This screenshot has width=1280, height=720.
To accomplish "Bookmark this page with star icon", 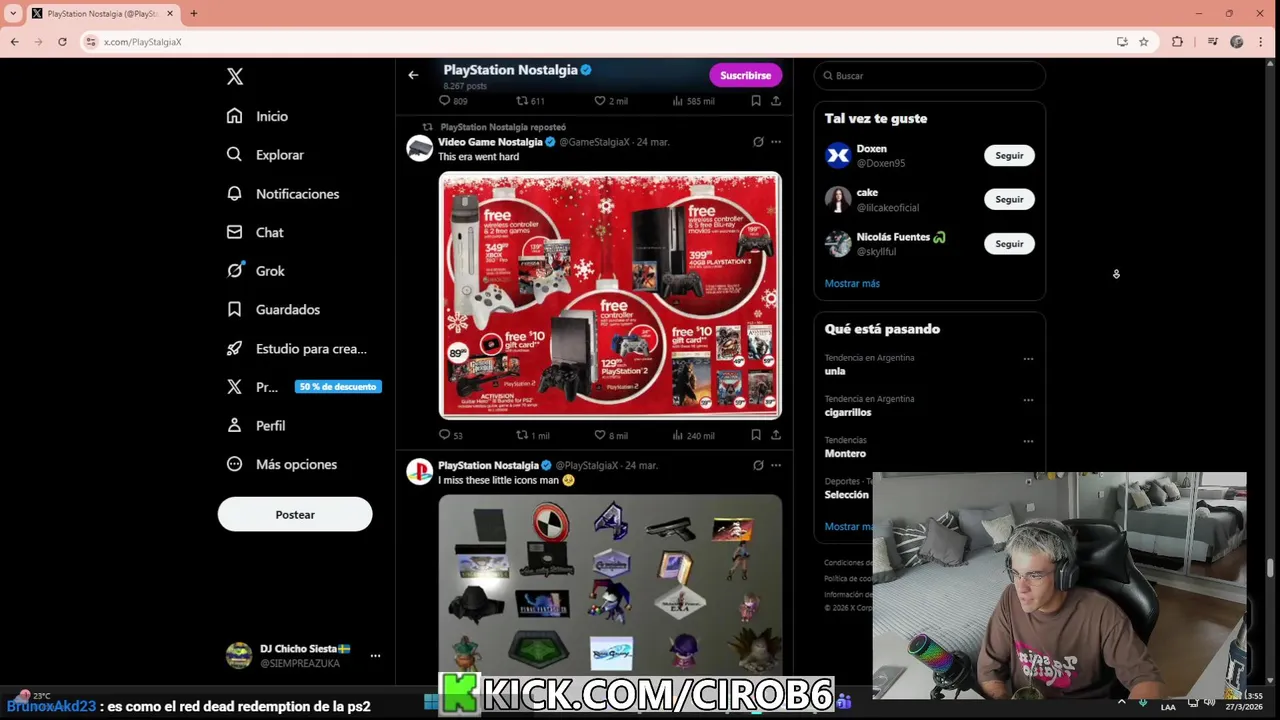I will click(x=1144, y=42).
